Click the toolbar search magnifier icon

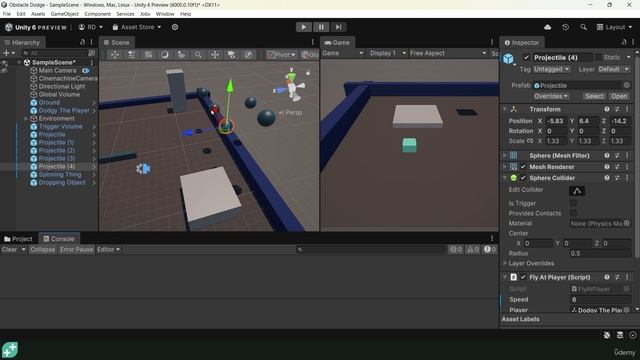pyautogui.click(x=583, y=27)
